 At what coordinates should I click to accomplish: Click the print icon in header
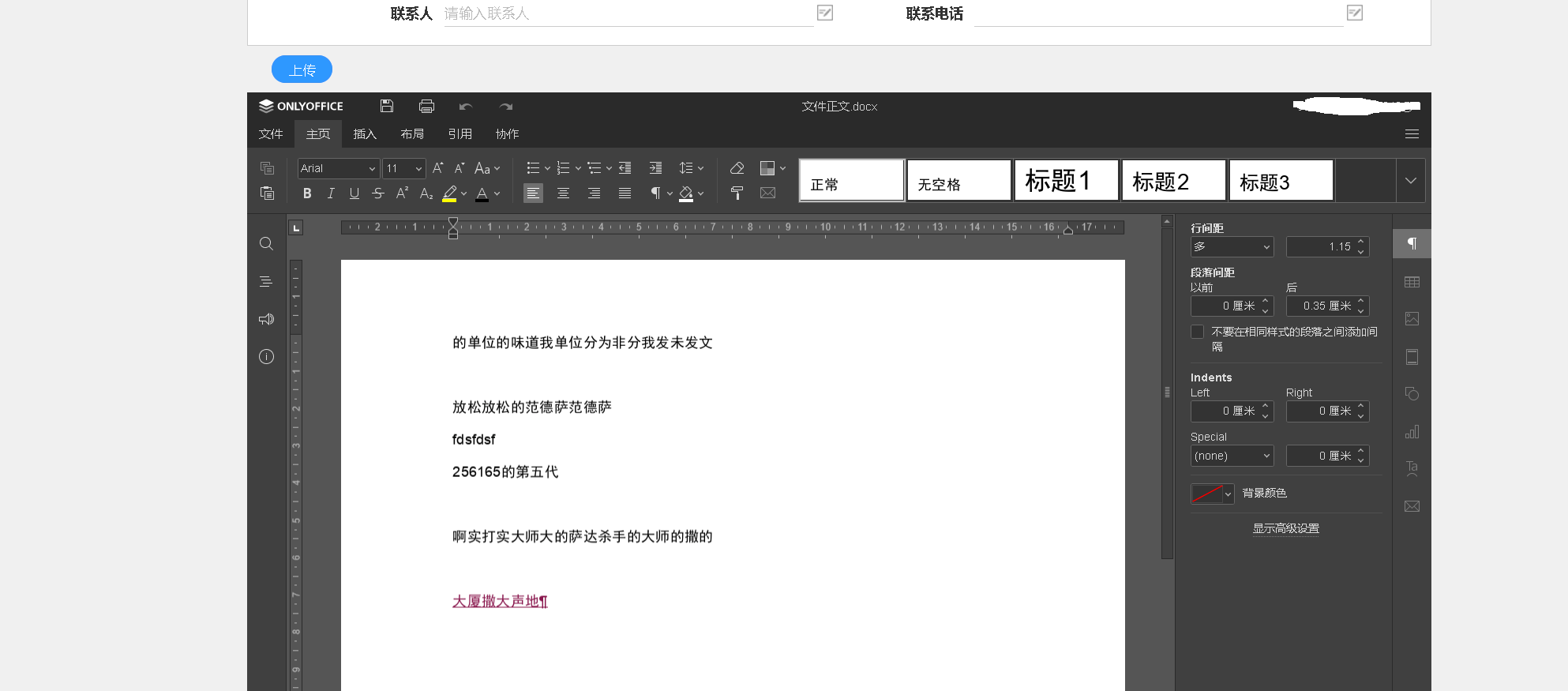(426, 106)
